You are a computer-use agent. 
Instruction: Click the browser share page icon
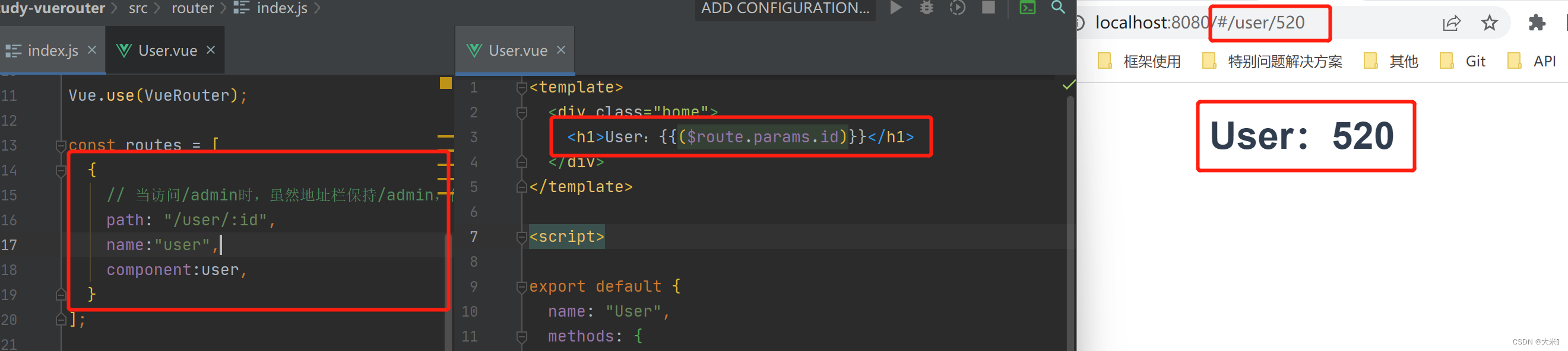coord(1452,23)
